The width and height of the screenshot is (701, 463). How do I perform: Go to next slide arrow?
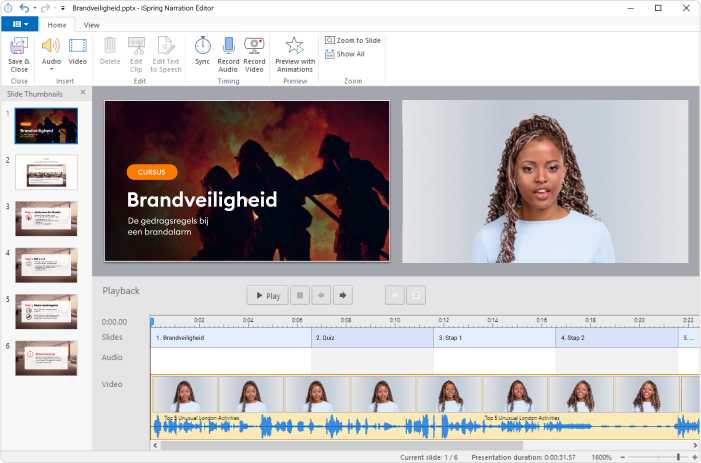click(x=342, y=295)
